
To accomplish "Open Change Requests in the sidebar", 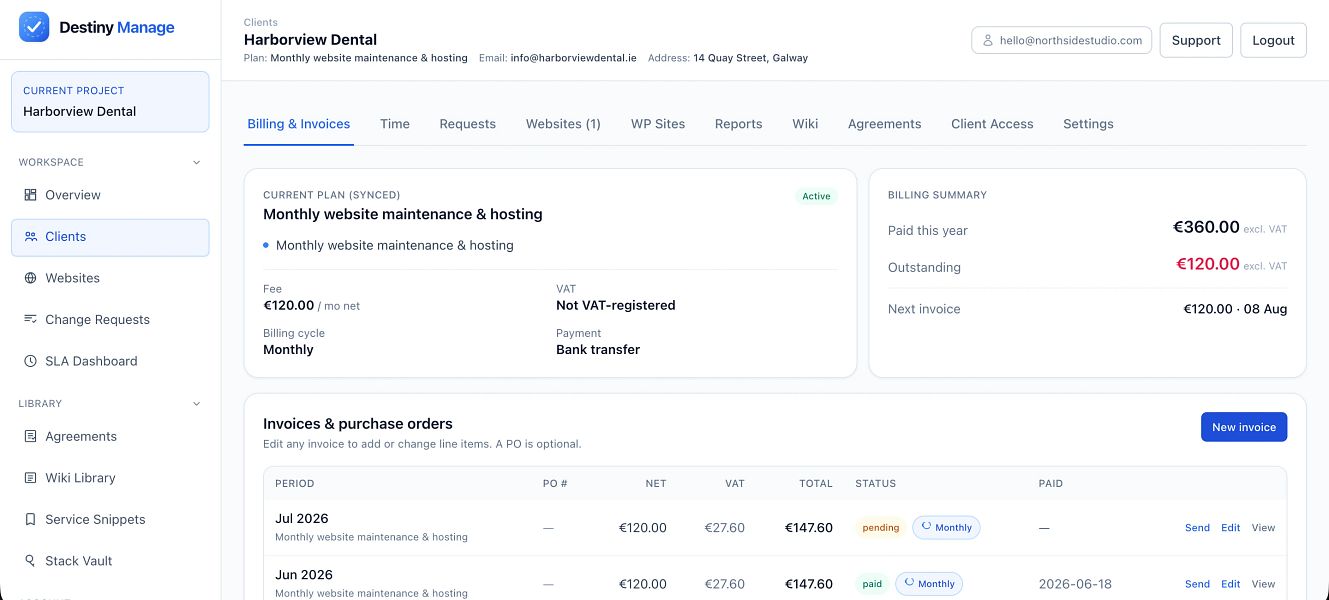I will click(x=110, y=320).
